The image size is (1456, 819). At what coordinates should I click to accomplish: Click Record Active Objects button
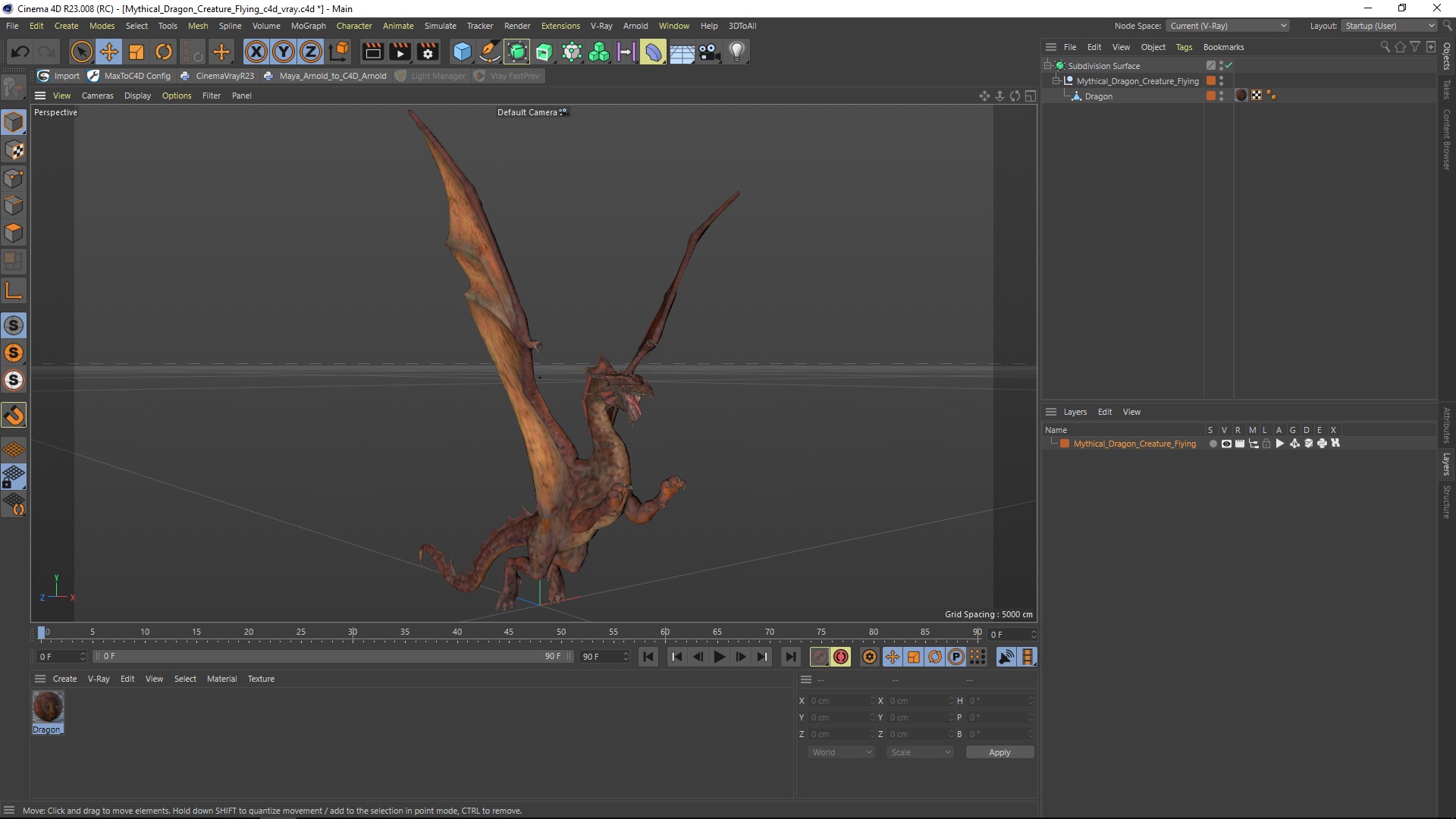pos(819,657)
